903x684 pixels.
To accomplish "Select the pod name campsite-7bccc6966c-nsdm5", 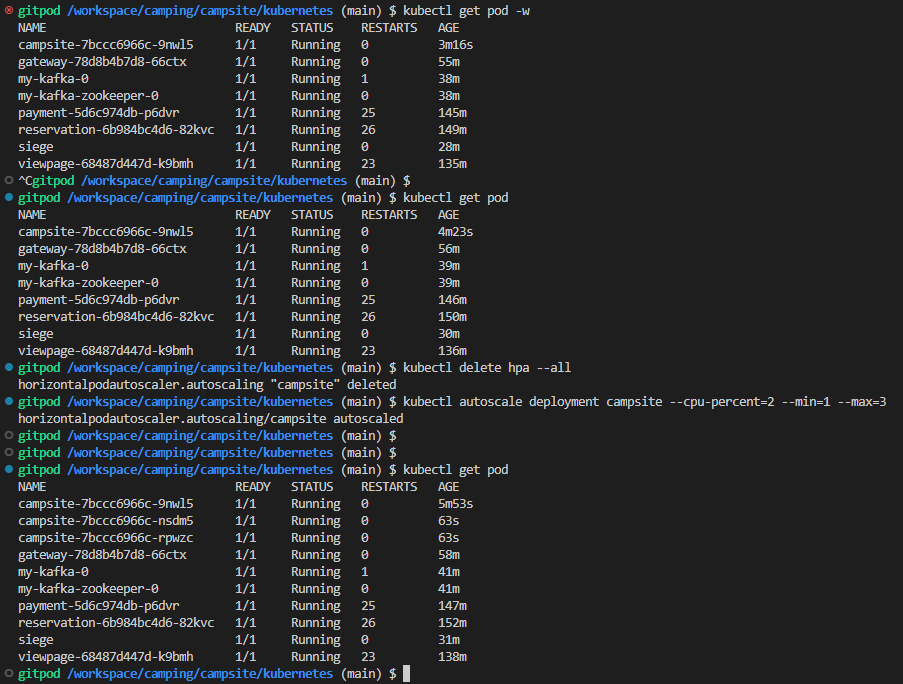I will (108, 520).
